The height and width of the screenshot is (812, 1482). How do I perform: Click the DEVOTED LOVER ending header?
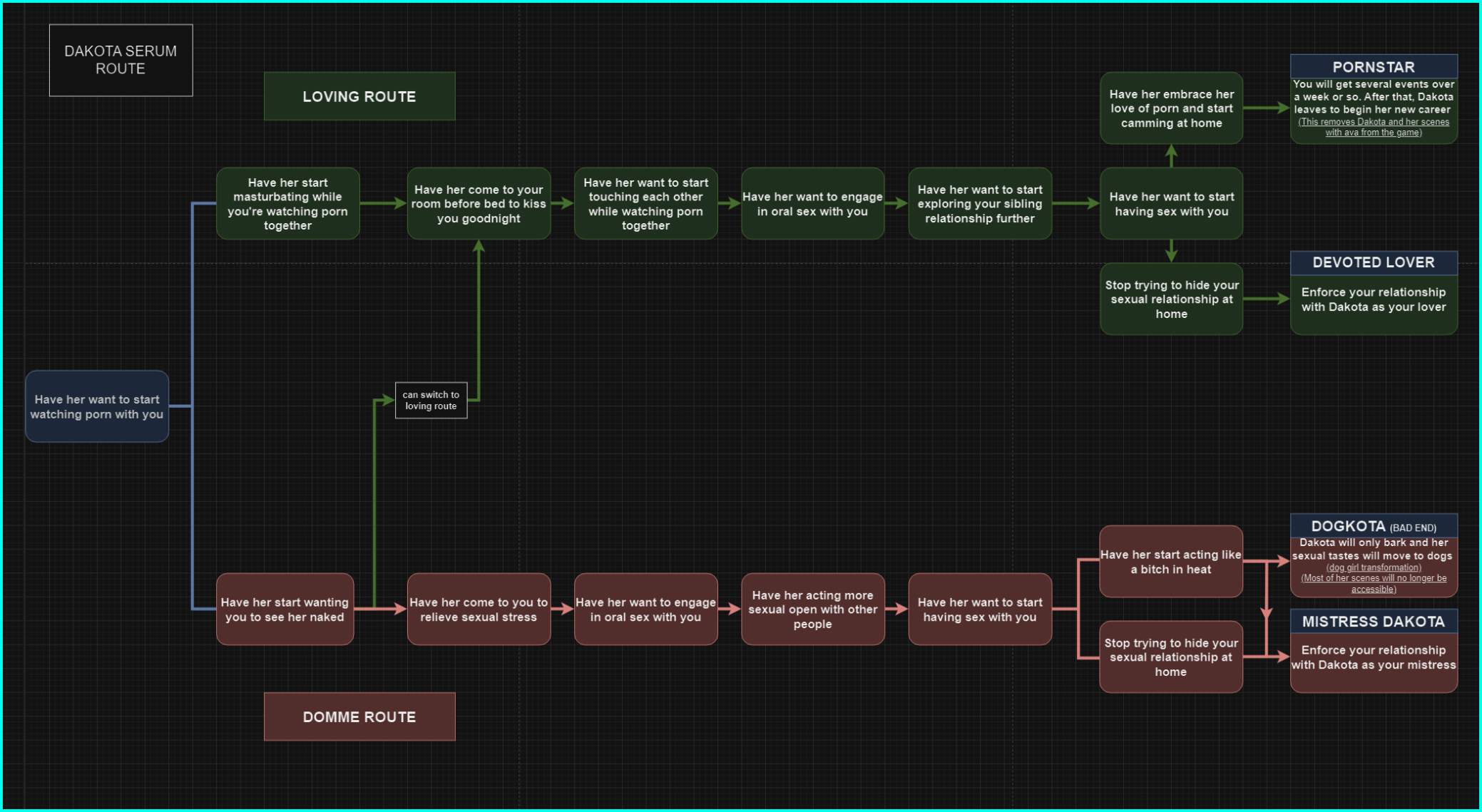tap(1373, 262)
